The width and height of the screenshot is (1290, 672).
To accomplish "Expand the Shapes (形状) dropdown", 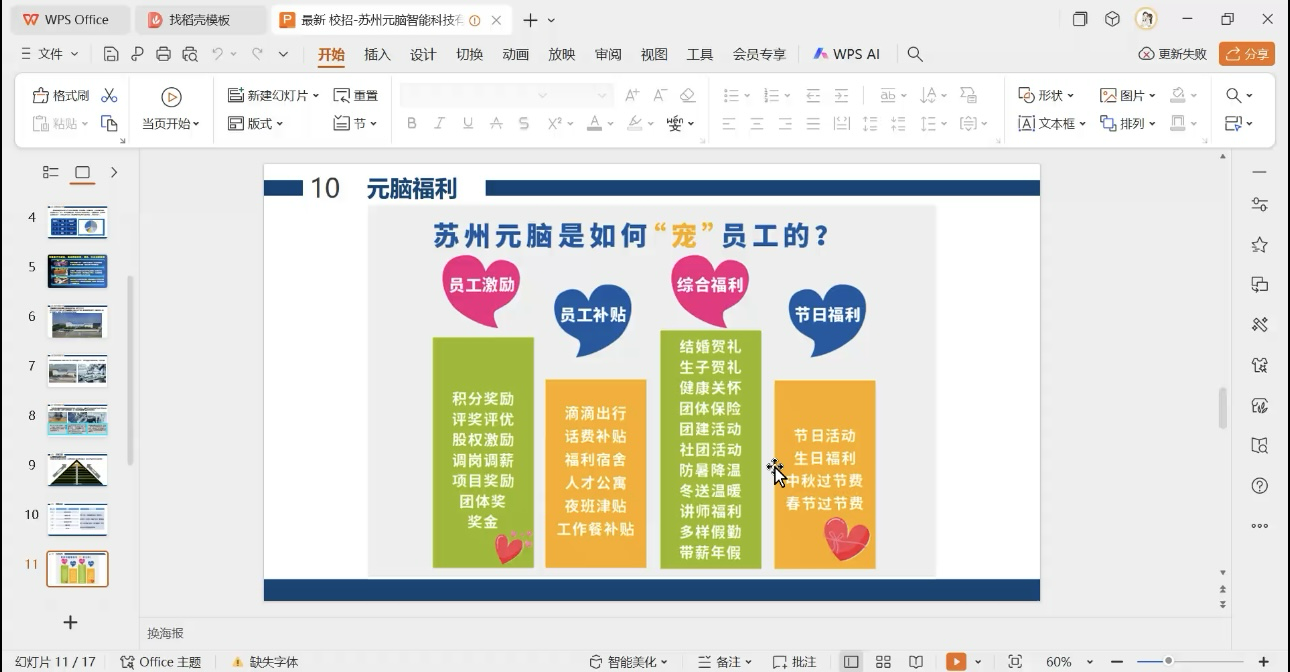I will [x=1045, y=95].
